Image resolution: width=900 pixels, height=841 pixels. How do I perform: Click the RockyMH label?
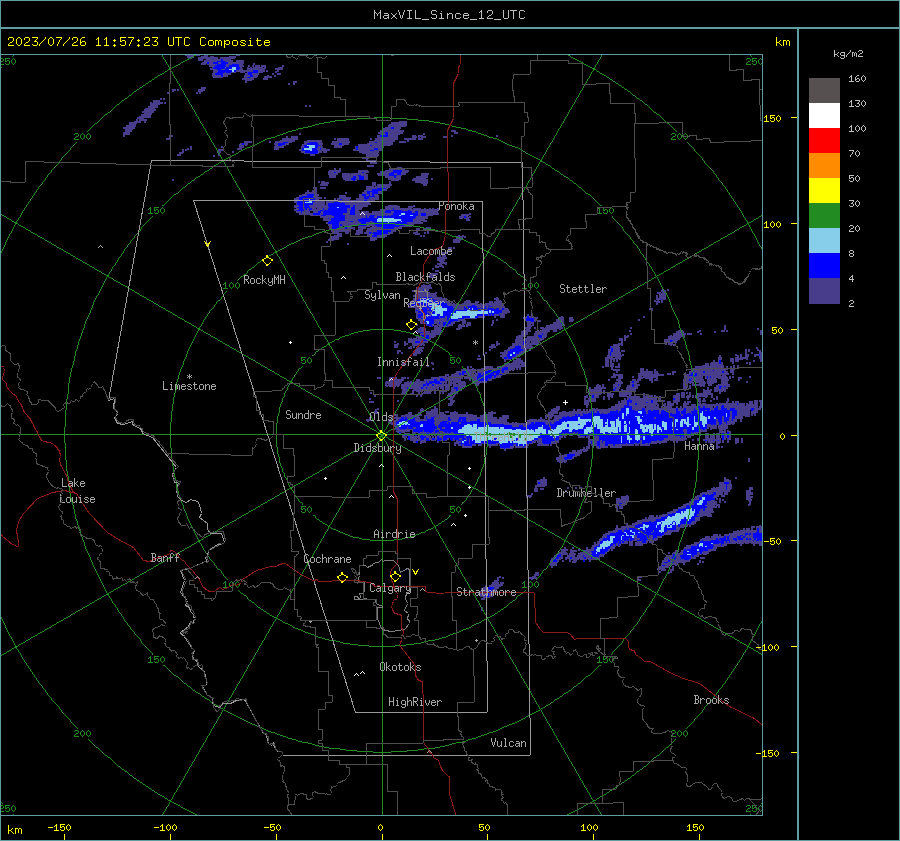[264, 280]
